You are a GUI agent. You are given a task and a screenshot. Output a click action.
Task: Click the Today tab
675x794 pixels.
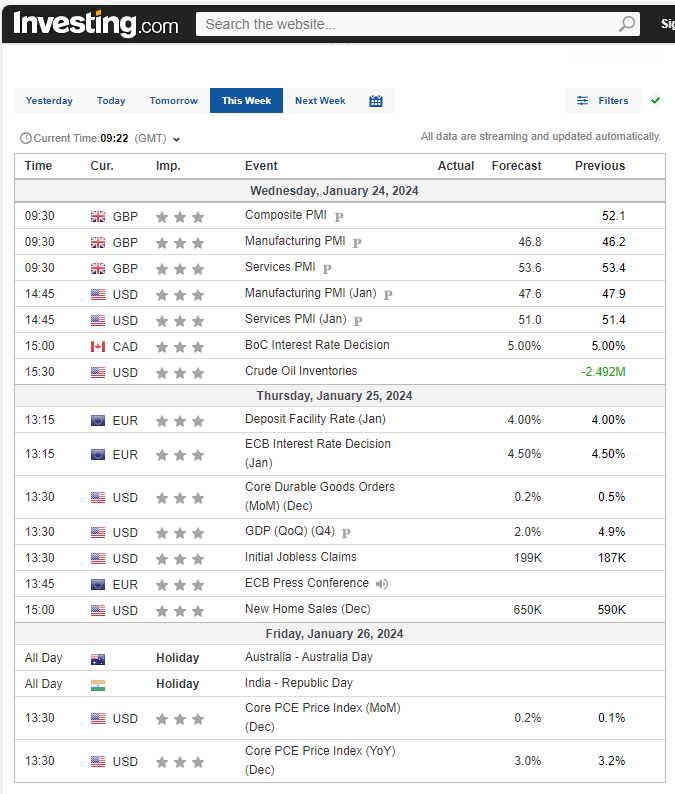click(111, 101)
